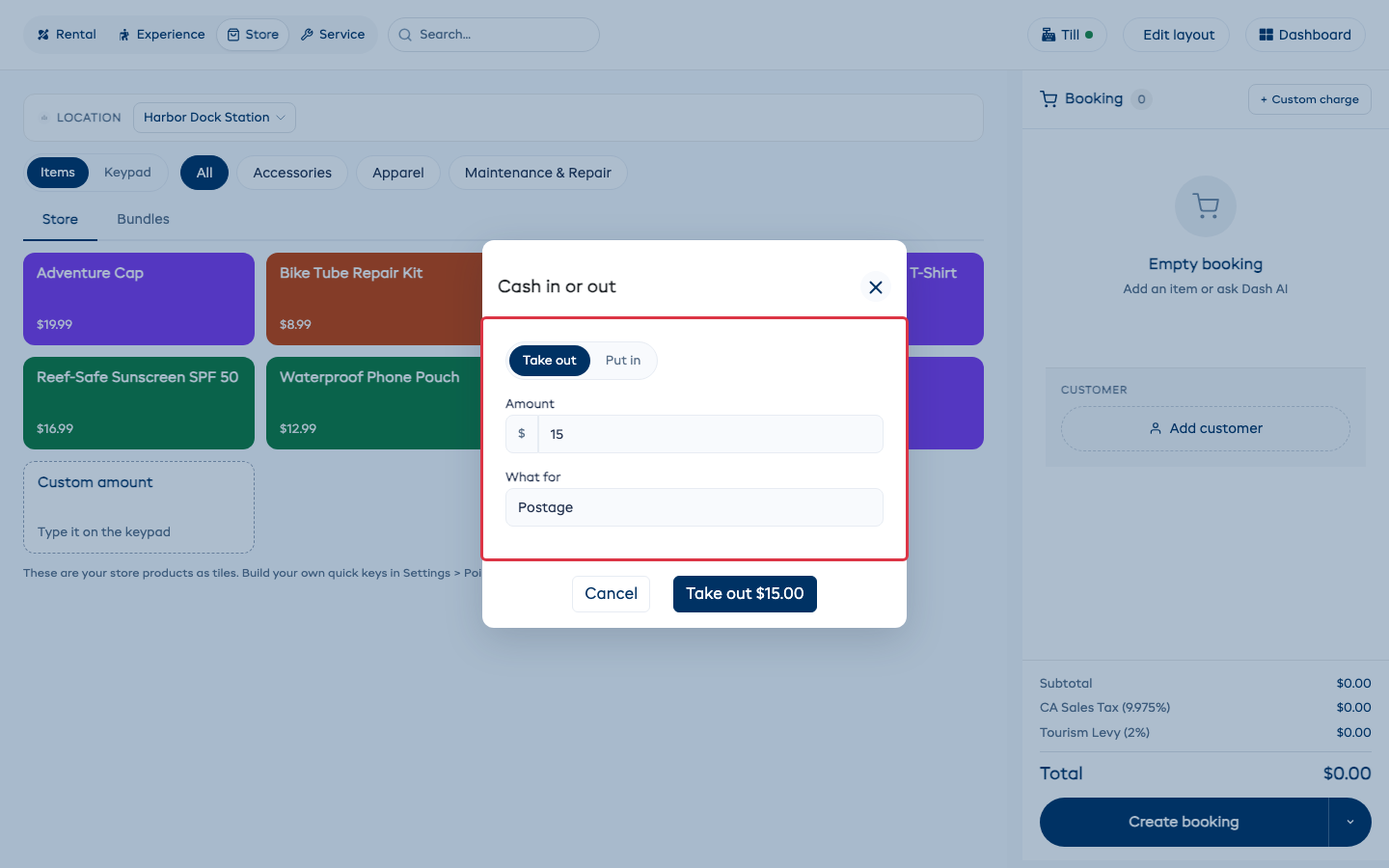This screenshot has height=868, width=1389.
Task: Confirm Take out $15.00
Action: [745, 594]
